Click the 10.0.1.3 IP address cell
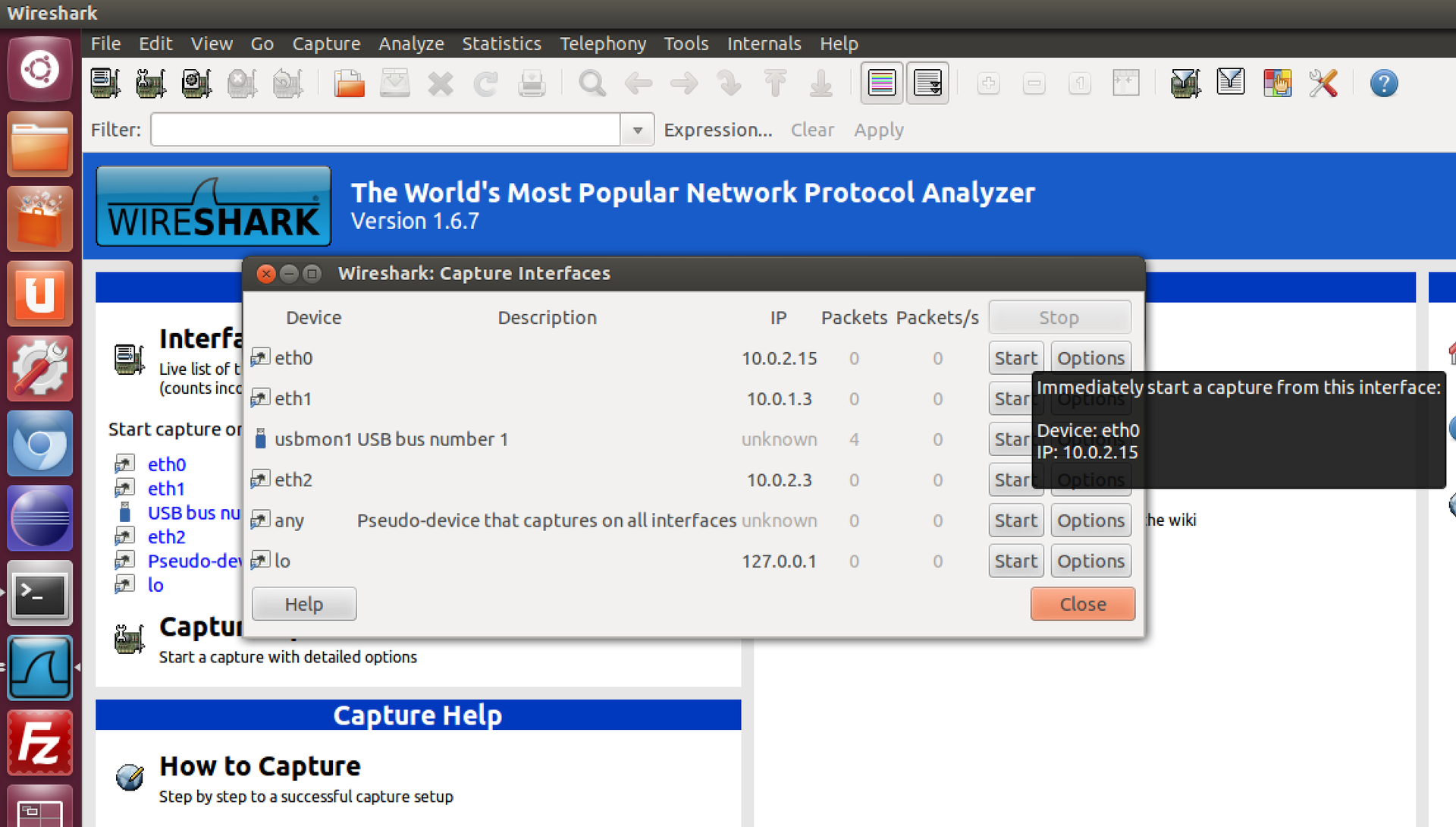This screenshot has width=1456, height=827. pos(779,399)
